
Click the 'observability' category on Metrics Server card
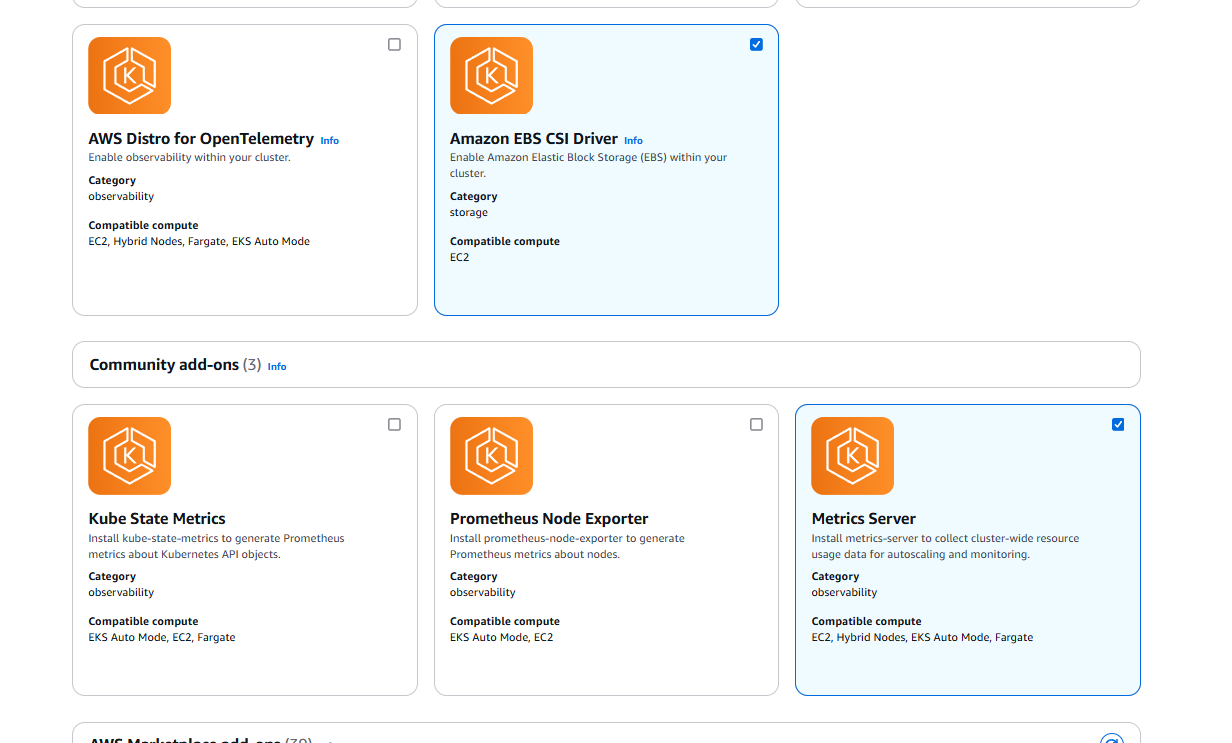844,593
